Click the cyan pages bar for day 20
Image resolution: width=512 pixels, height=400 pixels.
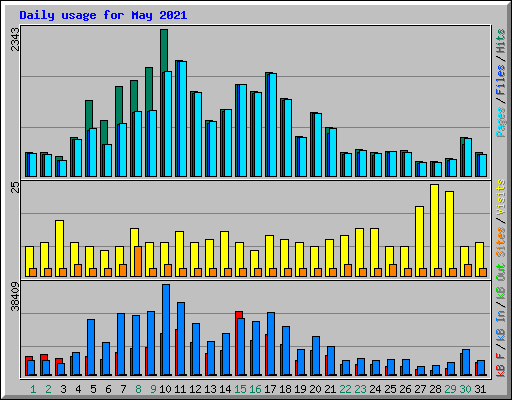(318, 145)
